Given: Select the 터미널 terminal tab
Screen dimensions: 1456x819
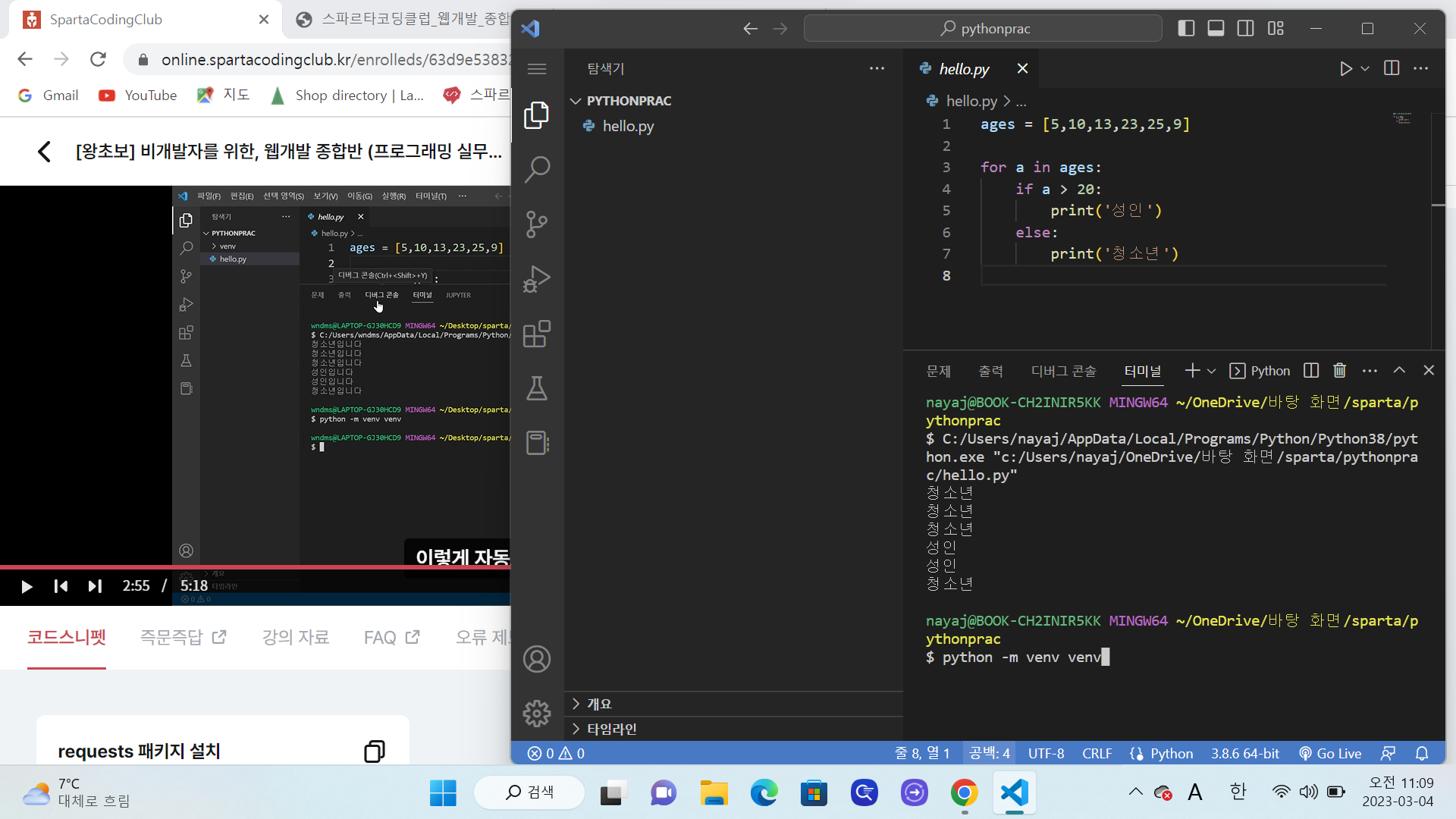Looking at the screenshot, I should pyautogui.click(x=1142, y=371).
